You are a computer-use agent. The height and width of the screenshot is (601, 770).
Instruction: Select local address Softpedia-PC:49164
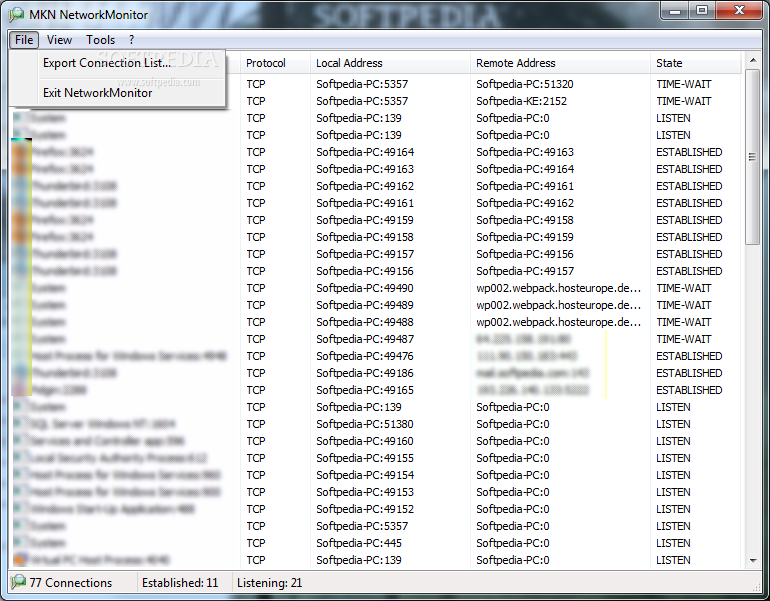pos(365,152)
